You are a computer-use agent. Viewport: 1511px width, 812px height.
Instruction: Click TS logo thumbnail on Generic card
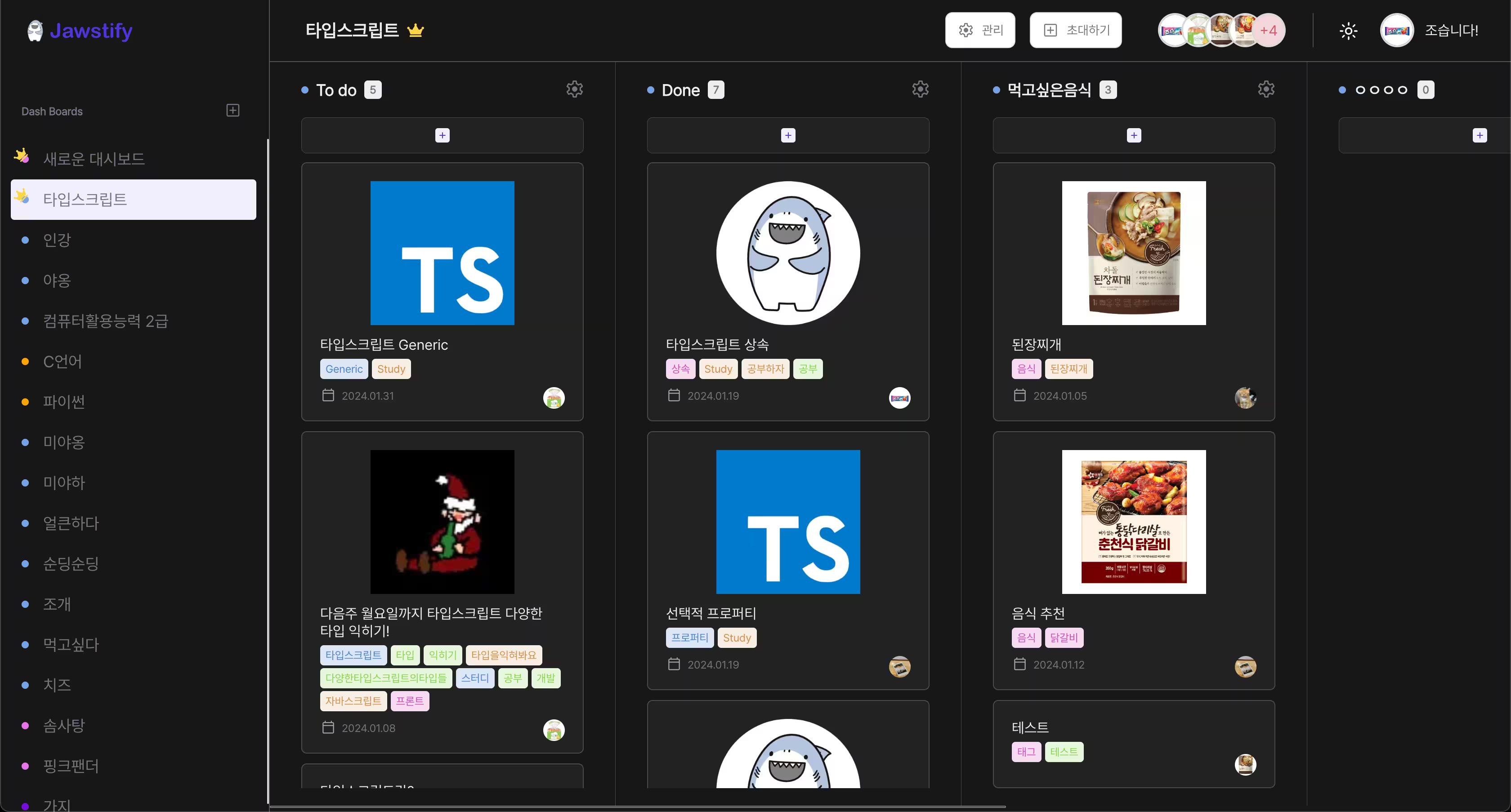[x=442, y=253]
